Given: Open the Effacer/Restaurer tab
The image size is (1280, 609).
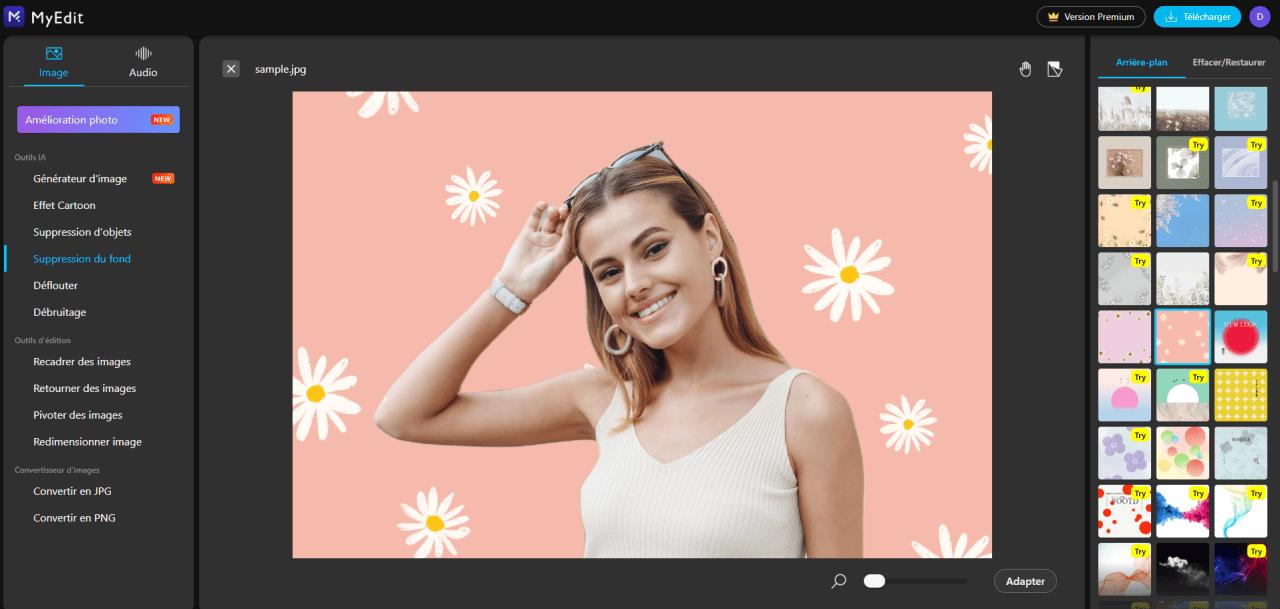Looking at the screenshot, I should (1228, 62).
